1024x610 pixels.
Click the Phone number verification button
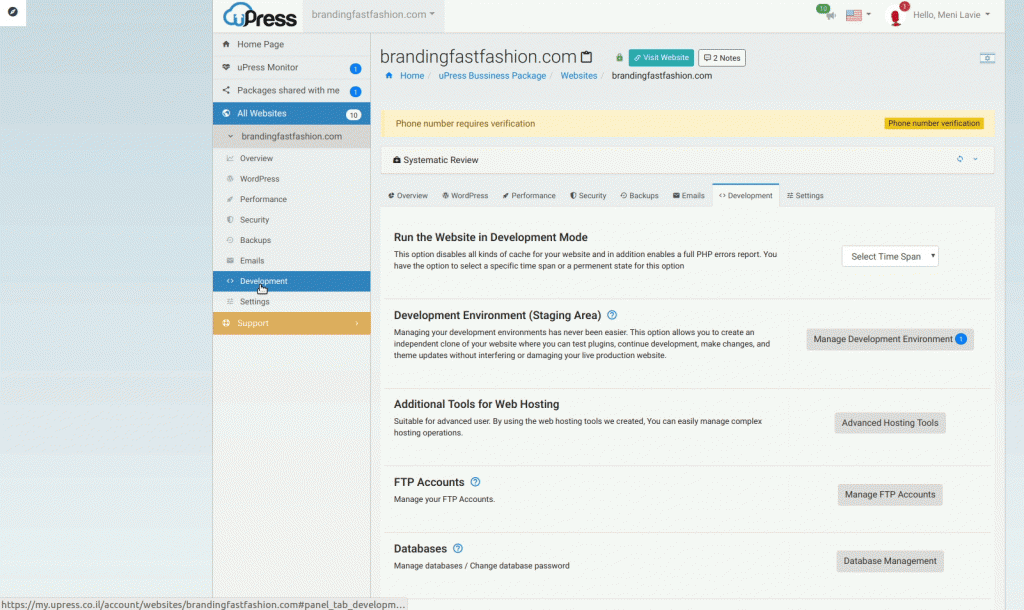click(934, 123)
